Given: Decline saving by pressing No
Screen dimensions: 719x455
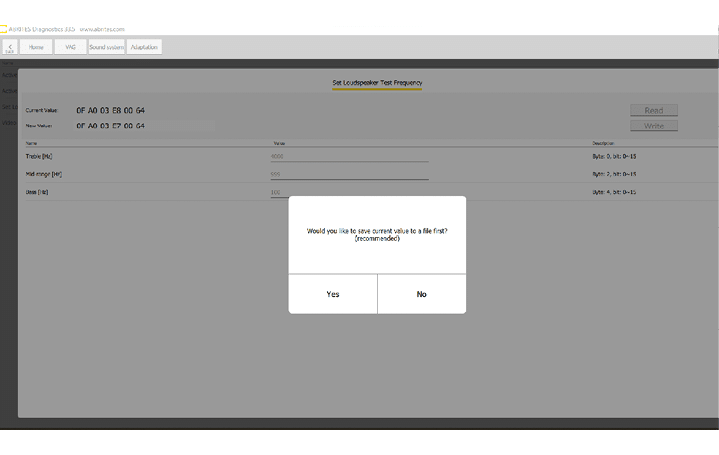Looking at the screenshot, I should (x=421, y=294).
